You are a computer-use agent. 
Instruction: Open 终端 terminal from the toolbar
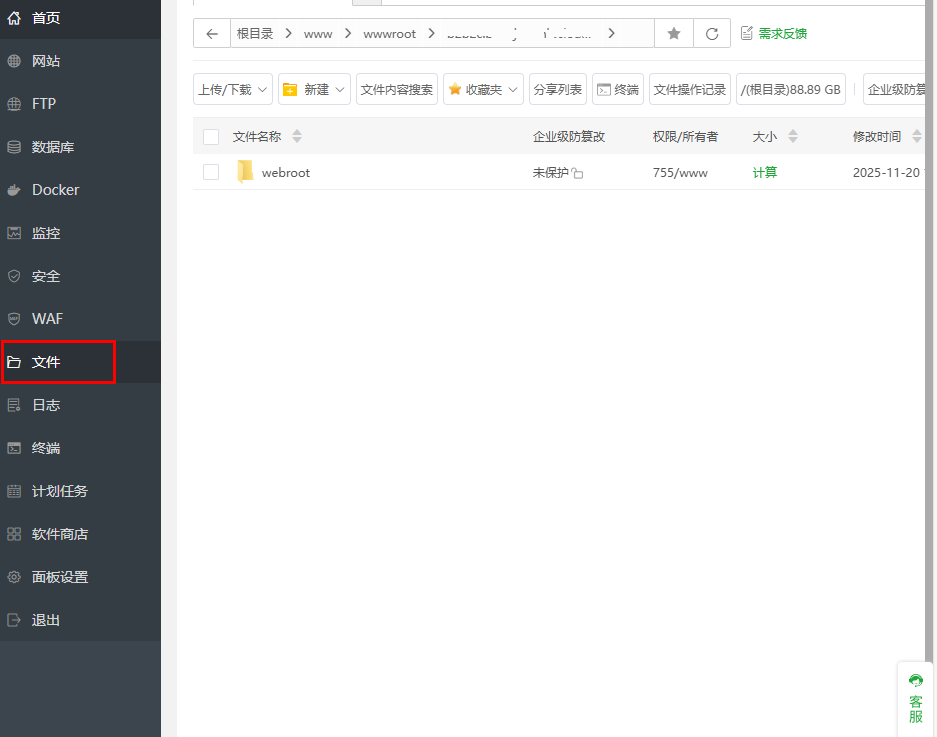coord(617,89)
